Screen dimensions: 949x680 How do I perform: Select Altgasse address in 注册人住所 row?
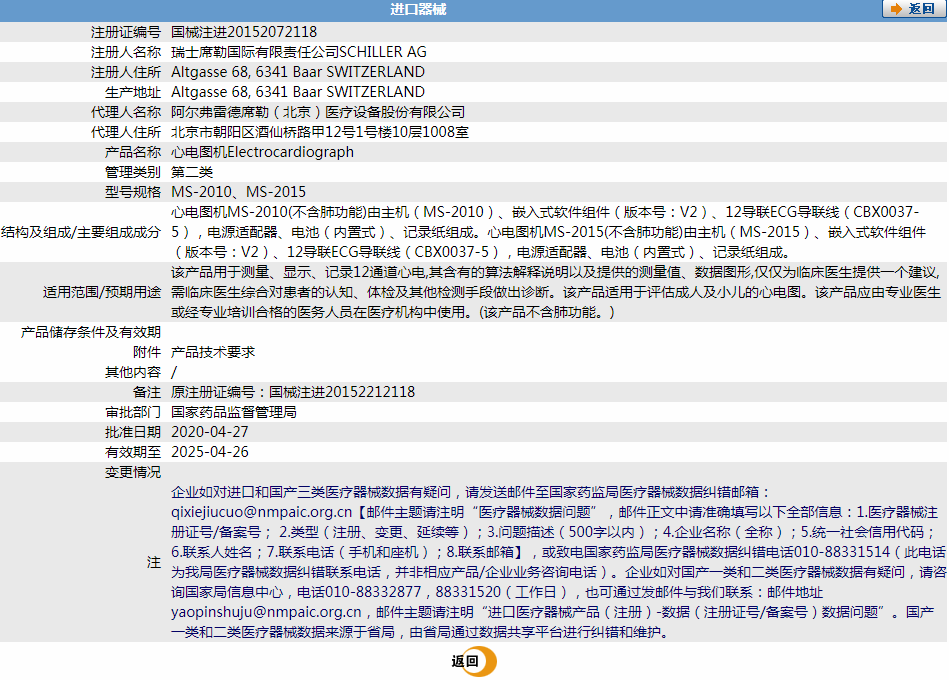point(298,72)
